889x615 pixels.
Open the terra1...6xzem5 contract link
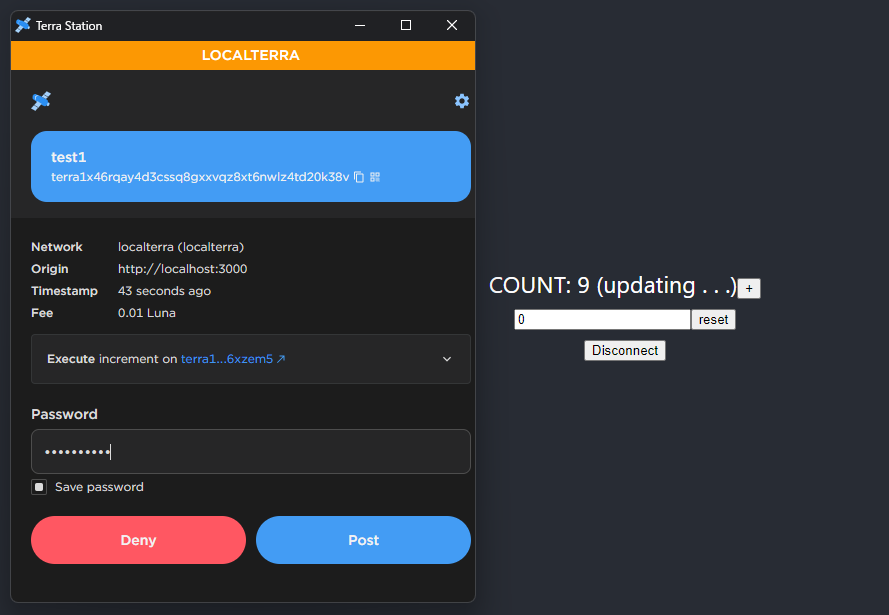click(x=232, y=359)
